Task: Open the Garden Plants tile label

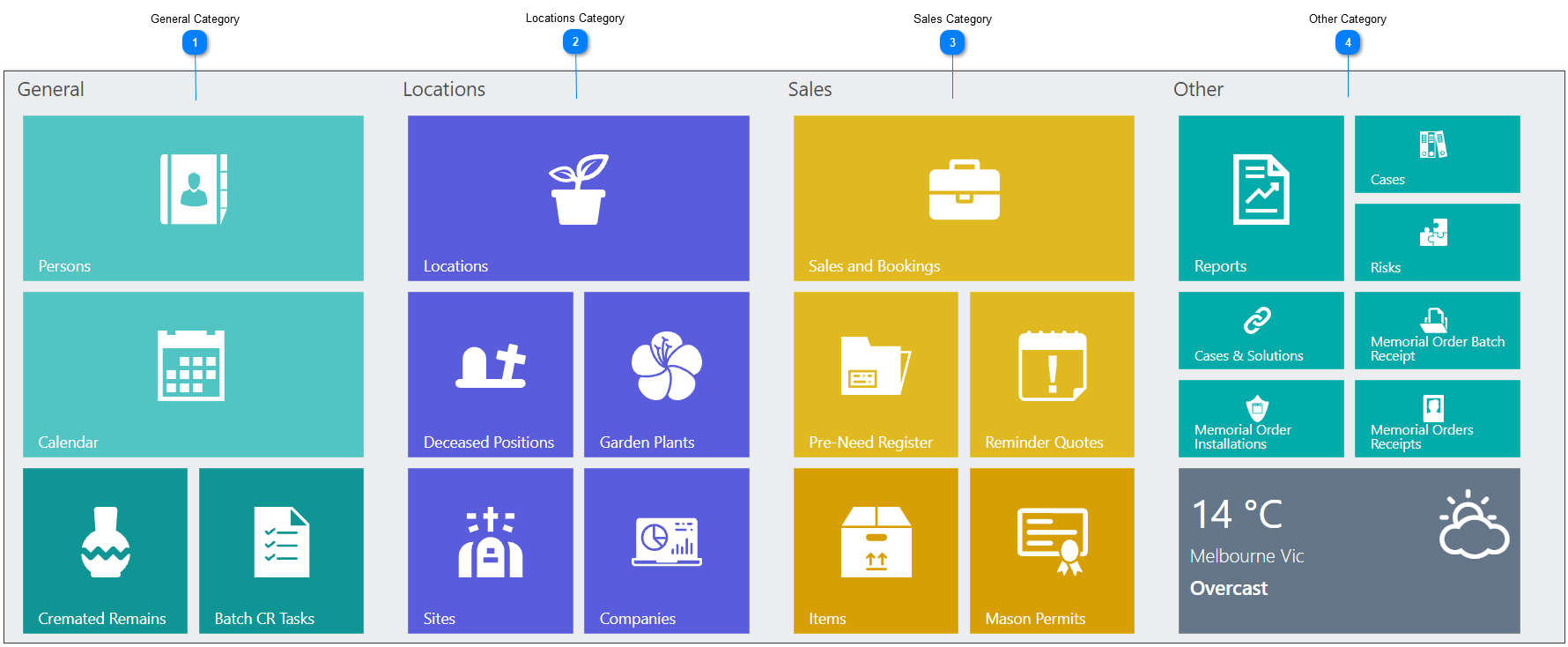Action: pos(647,442)
